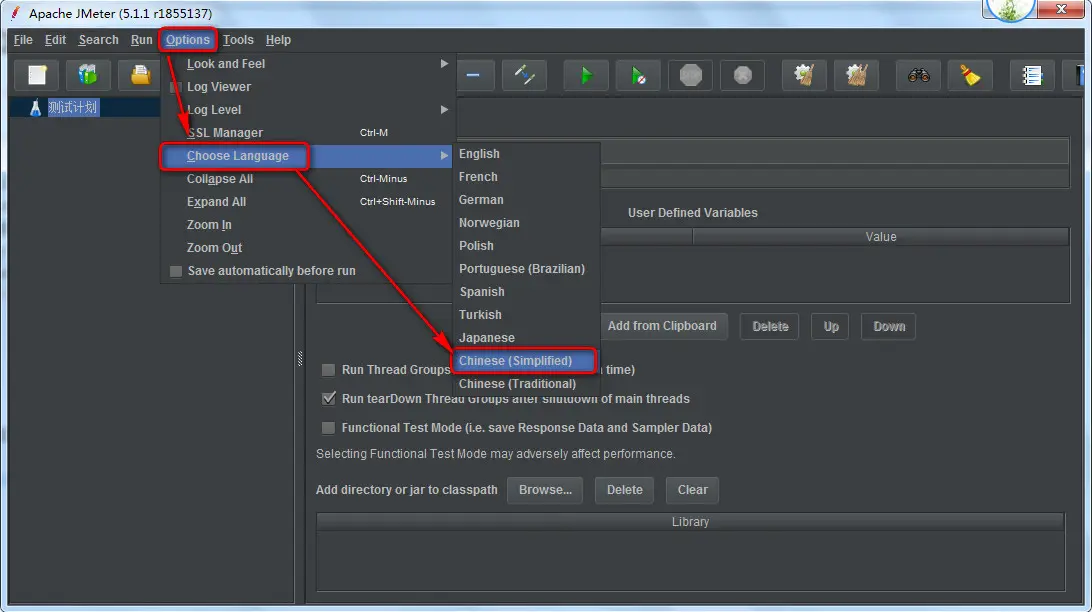Click the Toggle enable/disable toolbar icon
Image resolution: width=1092 pixels, height=612 pixels.
[524, 74]
